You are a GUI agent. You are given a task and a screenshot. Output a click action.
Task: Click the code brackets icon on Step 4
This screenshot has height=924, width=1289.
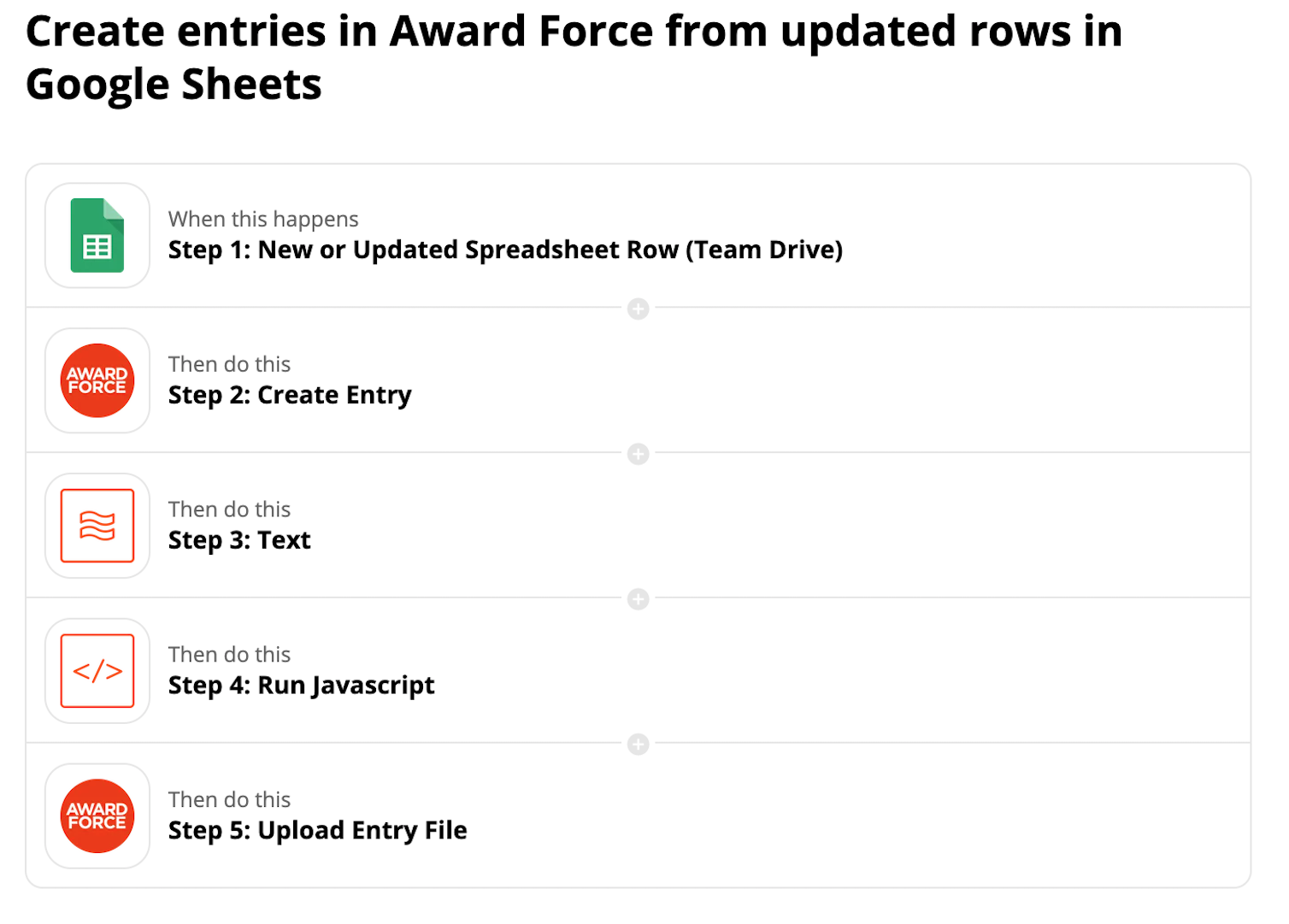point(97,671)
